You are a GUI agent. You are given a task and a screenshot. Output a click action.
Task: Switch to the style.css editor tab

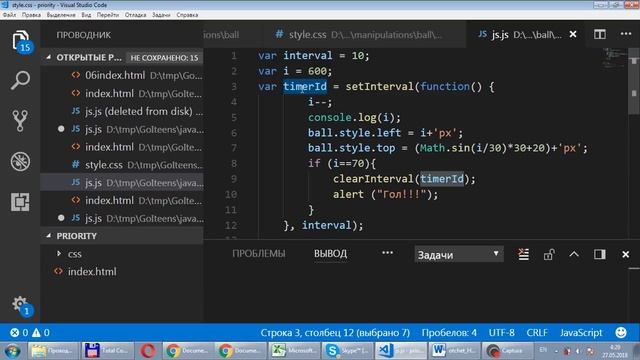[364, 35]
